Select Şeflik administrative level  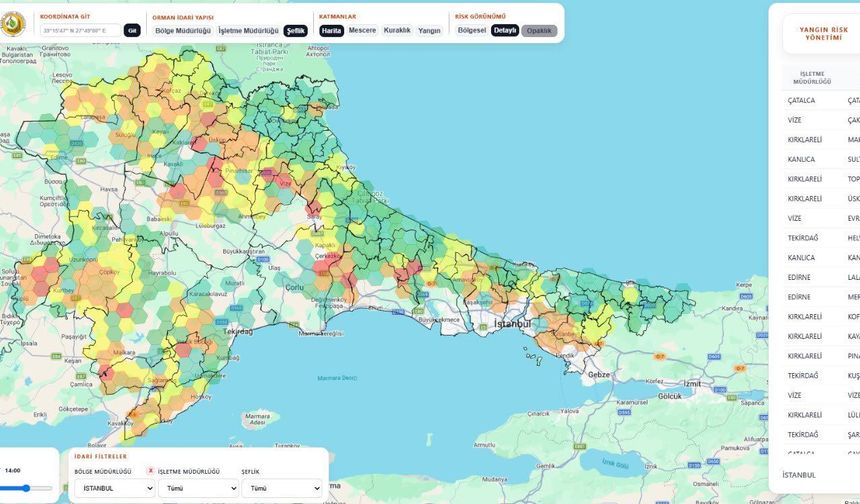coord(296,31)
